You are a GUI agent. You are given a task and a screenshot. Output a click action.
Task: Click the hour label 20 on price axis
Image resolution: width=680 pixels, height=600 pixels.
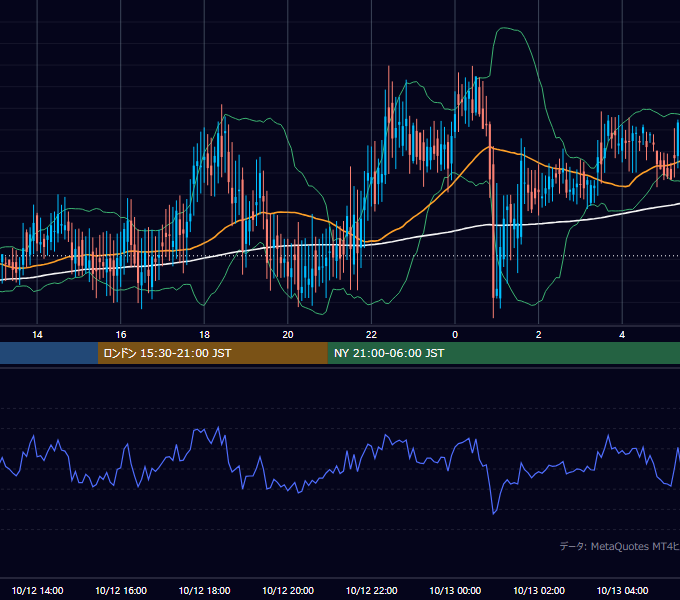[x=288, y=335]
